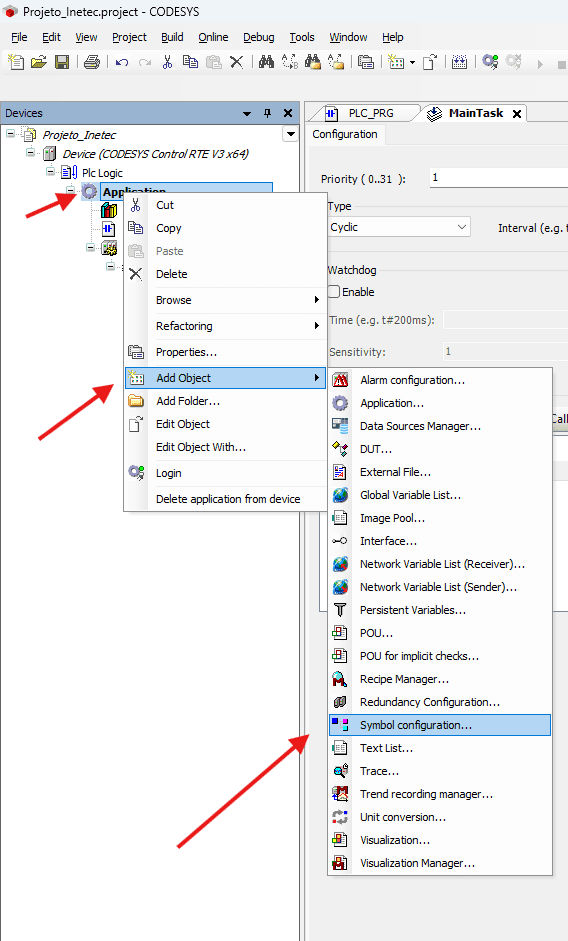Select the Configuration tab

pos(345,134)
